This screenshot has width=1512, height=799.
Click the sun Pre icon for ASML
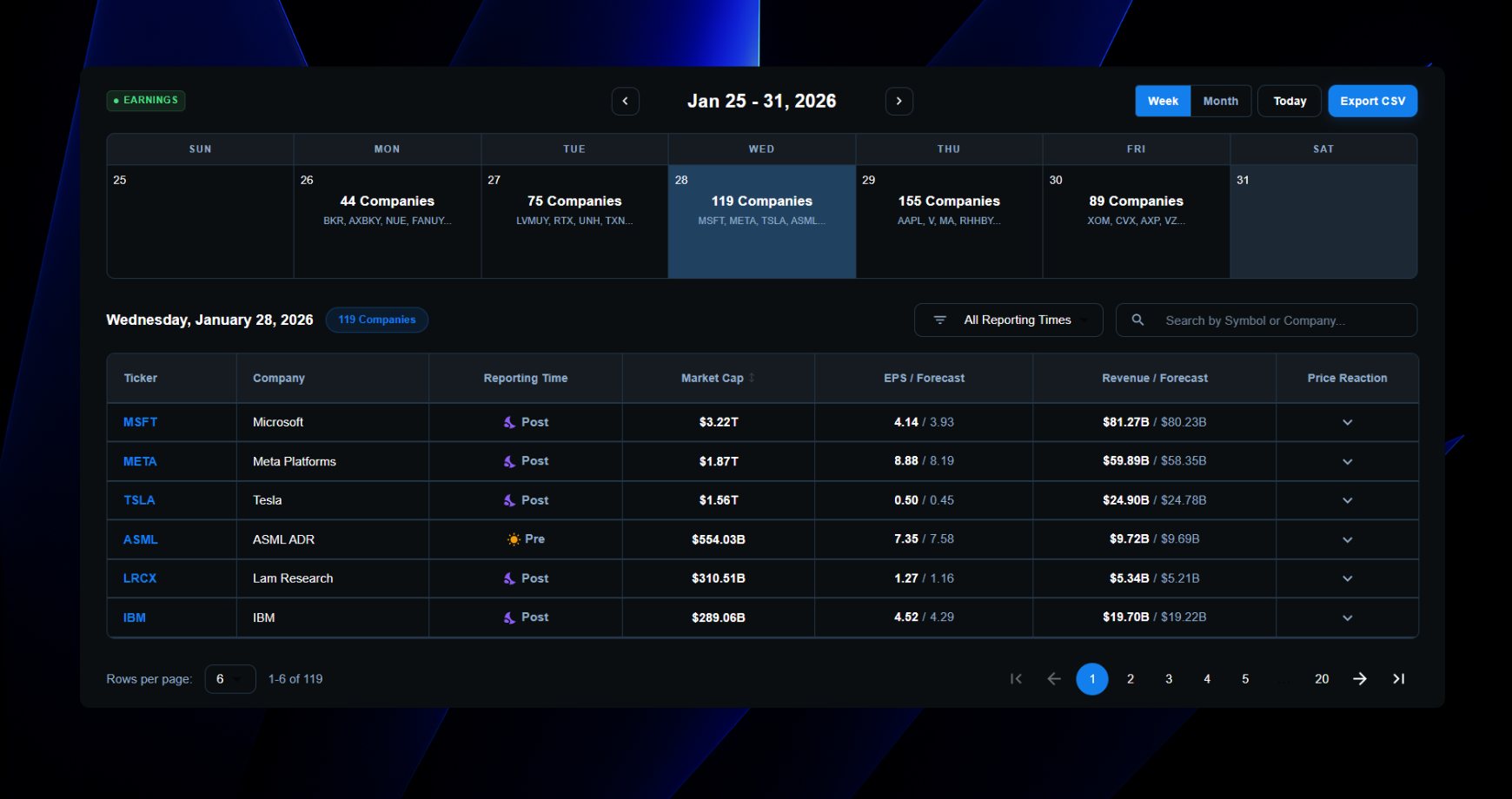click(x=514, y=539)
